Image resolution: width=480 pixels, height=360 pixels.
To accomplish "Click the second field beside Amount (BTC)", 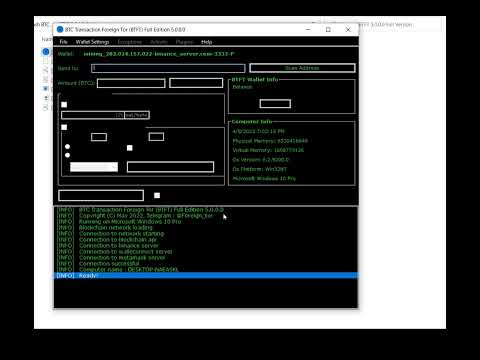I will [x=196, y=83].
